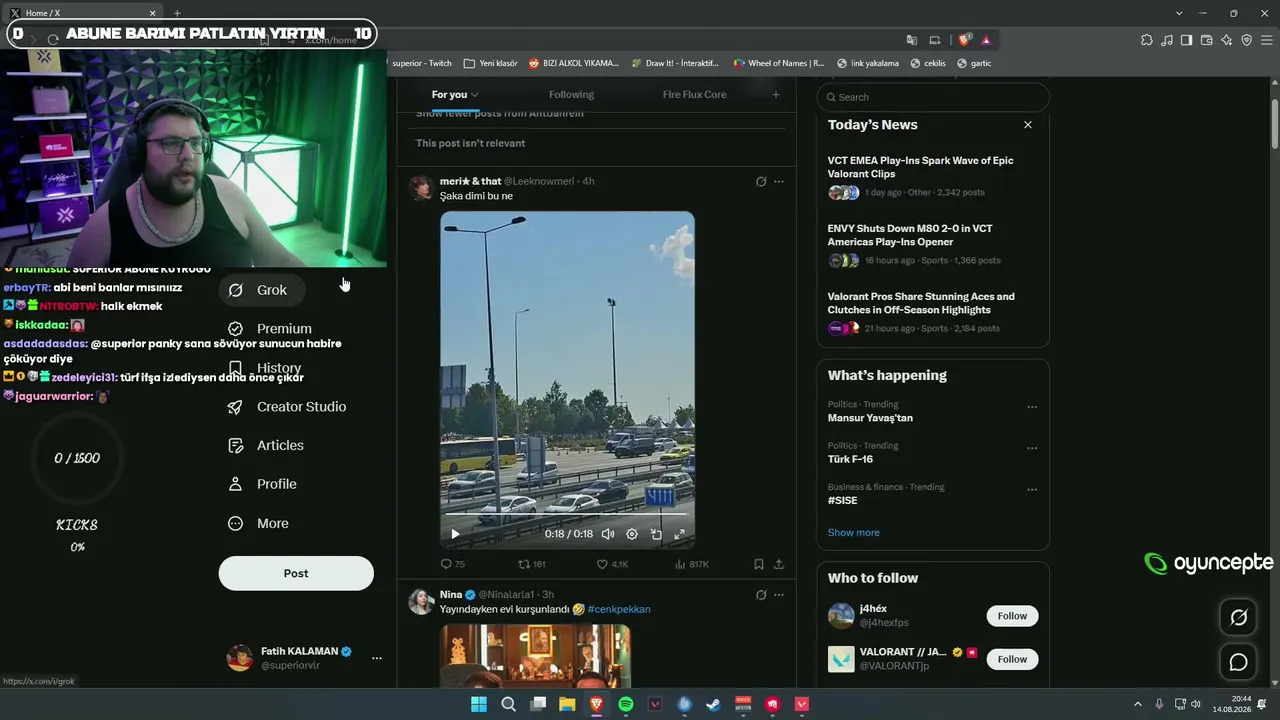This screenshot has width=1280, height=720.
Task: Expand the video to fullscreen
Action: [680, 534]
